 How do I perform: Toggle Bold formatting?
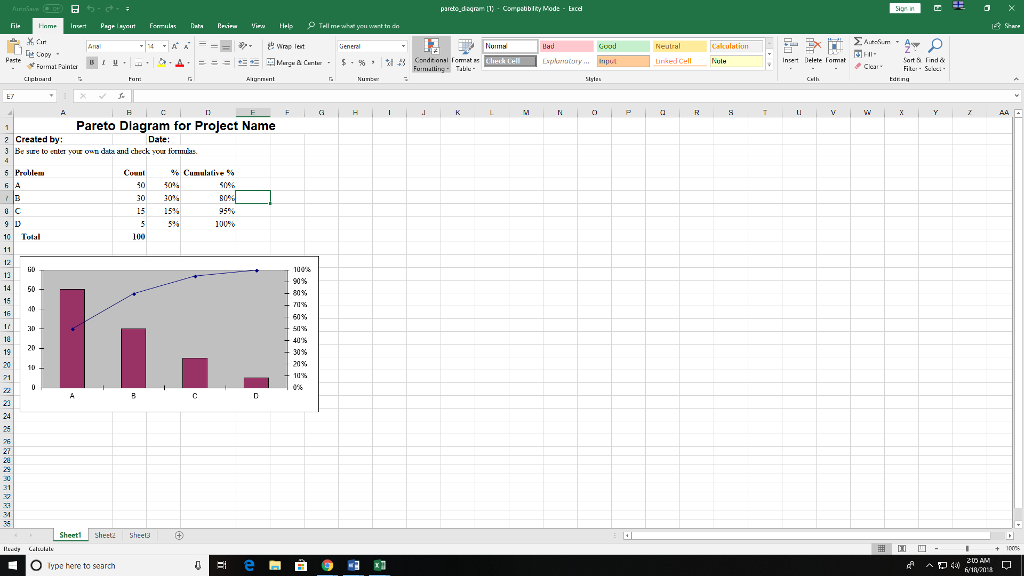click(x=91, y=63)
